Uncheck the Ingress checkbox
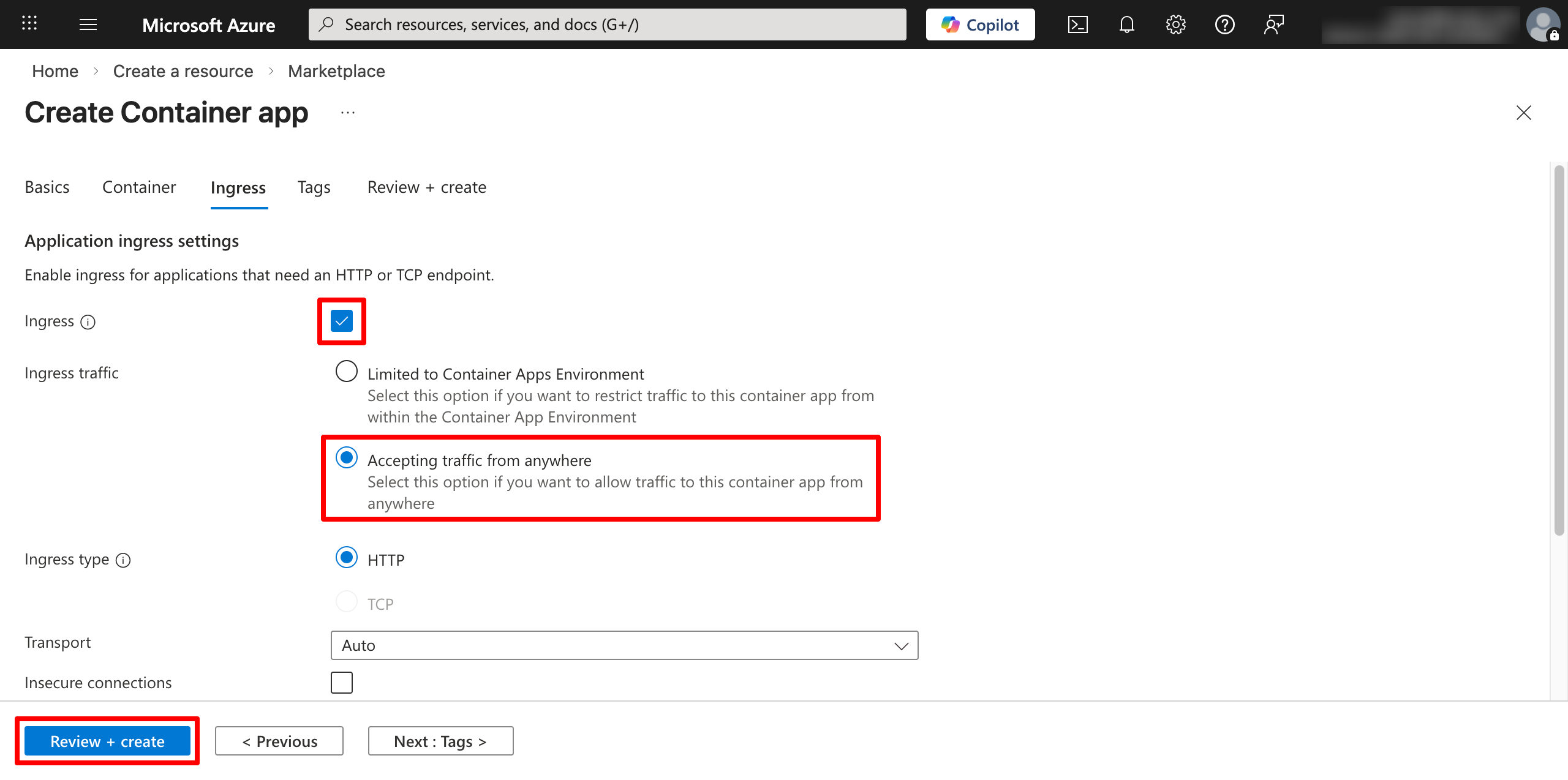 click(x=341, y=321)
